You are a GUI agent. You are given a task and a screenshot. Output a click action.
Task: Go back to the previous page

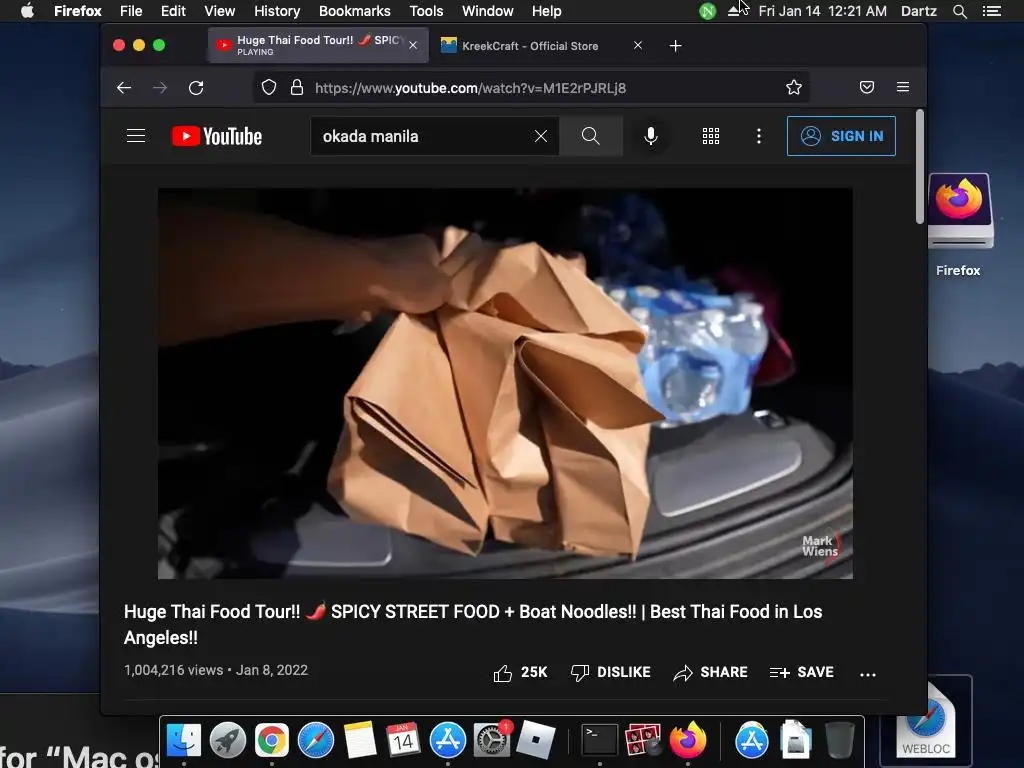pyautogui.click(x=124, y=88)
